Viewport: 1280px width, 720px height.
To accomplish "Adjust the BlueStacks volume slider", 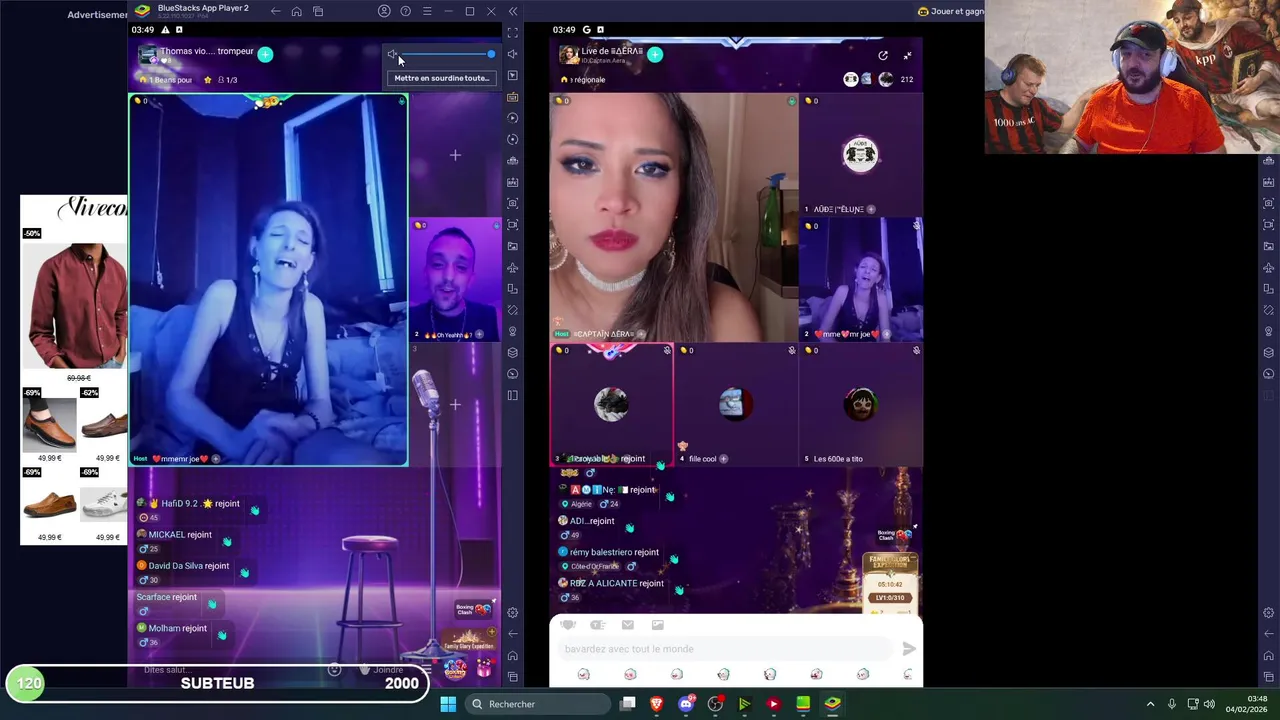I will click(446, 54).
